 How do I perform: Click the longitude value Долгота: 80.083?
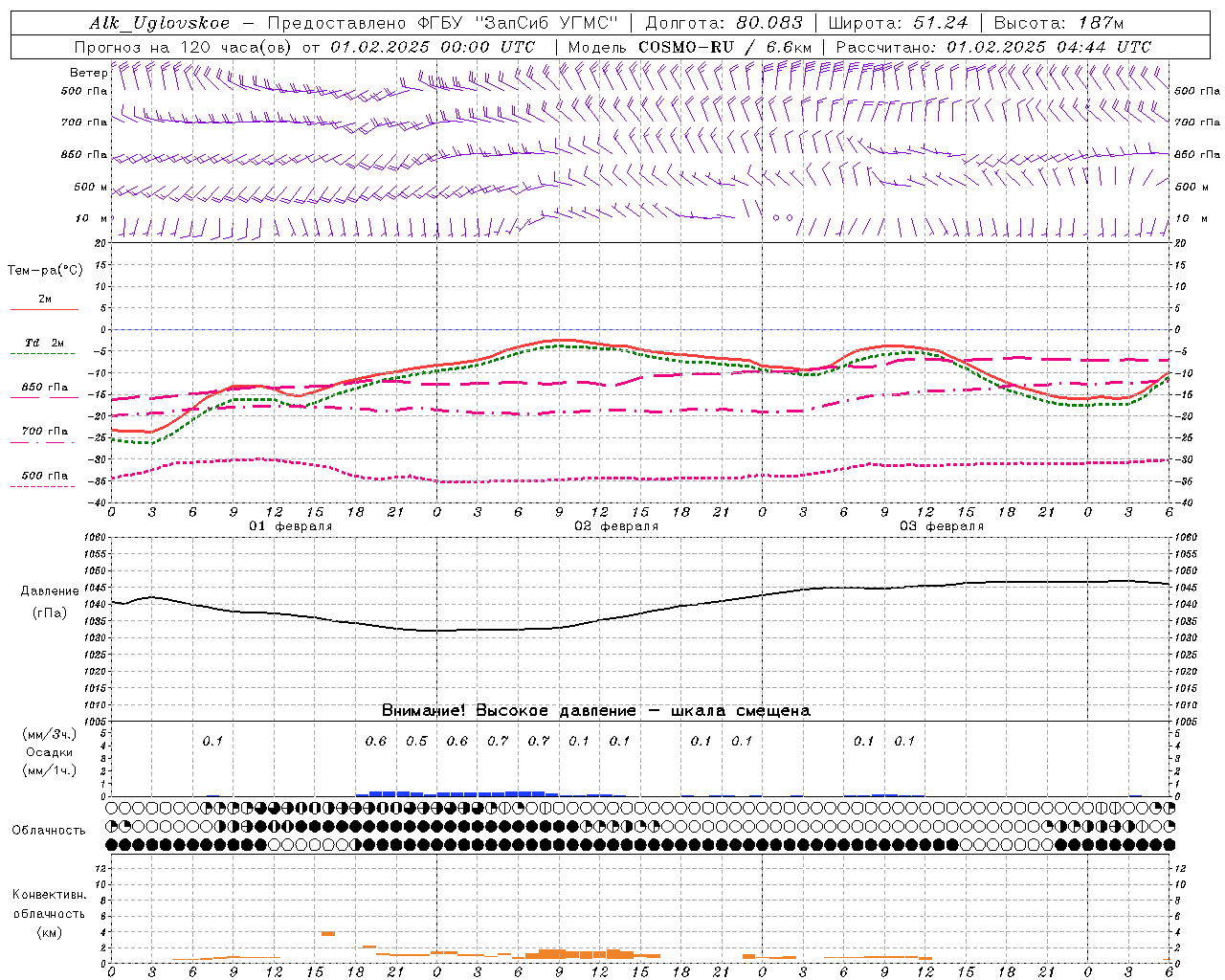[x=724, y=23]
